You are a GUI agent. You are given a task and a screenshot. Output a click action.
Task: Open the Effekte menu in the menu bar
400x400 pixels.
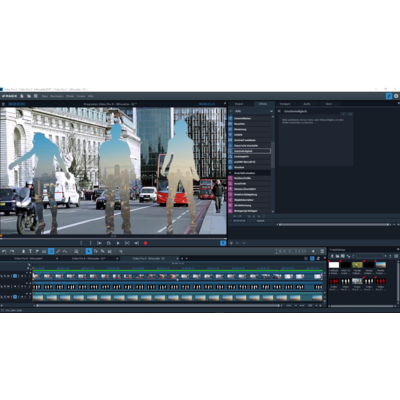coord(70,96)
